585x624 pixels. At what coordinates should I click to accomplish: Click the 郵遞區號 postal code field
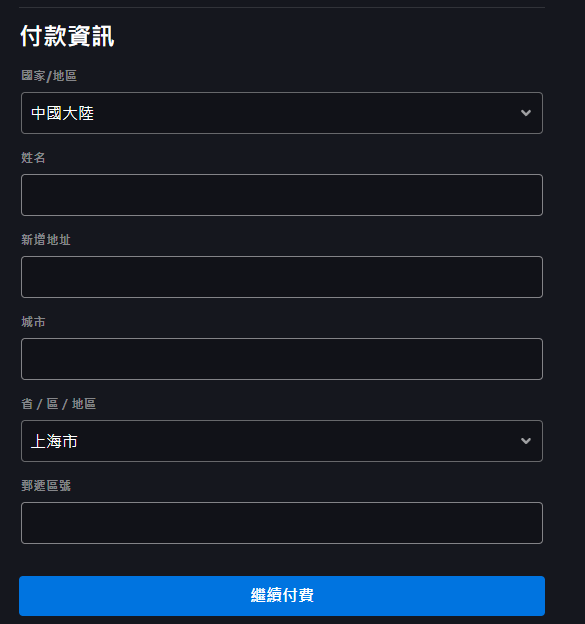pos(282,523)
